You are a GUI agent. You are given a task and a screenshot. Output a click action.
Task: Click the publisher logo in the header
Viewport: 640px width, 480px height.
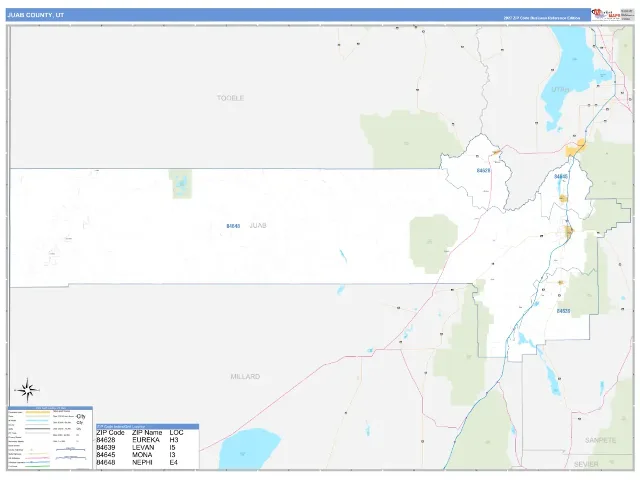(606, 15)
